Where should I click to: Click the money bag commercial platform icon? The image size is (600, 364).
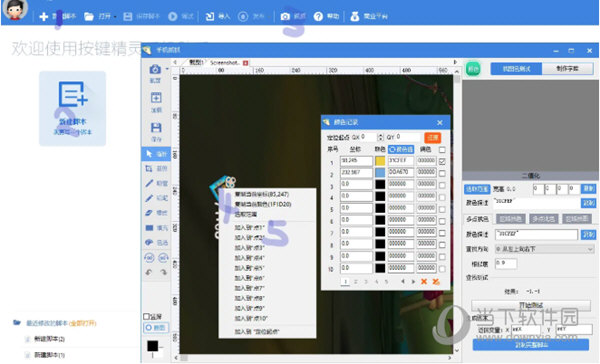point(355,16)
